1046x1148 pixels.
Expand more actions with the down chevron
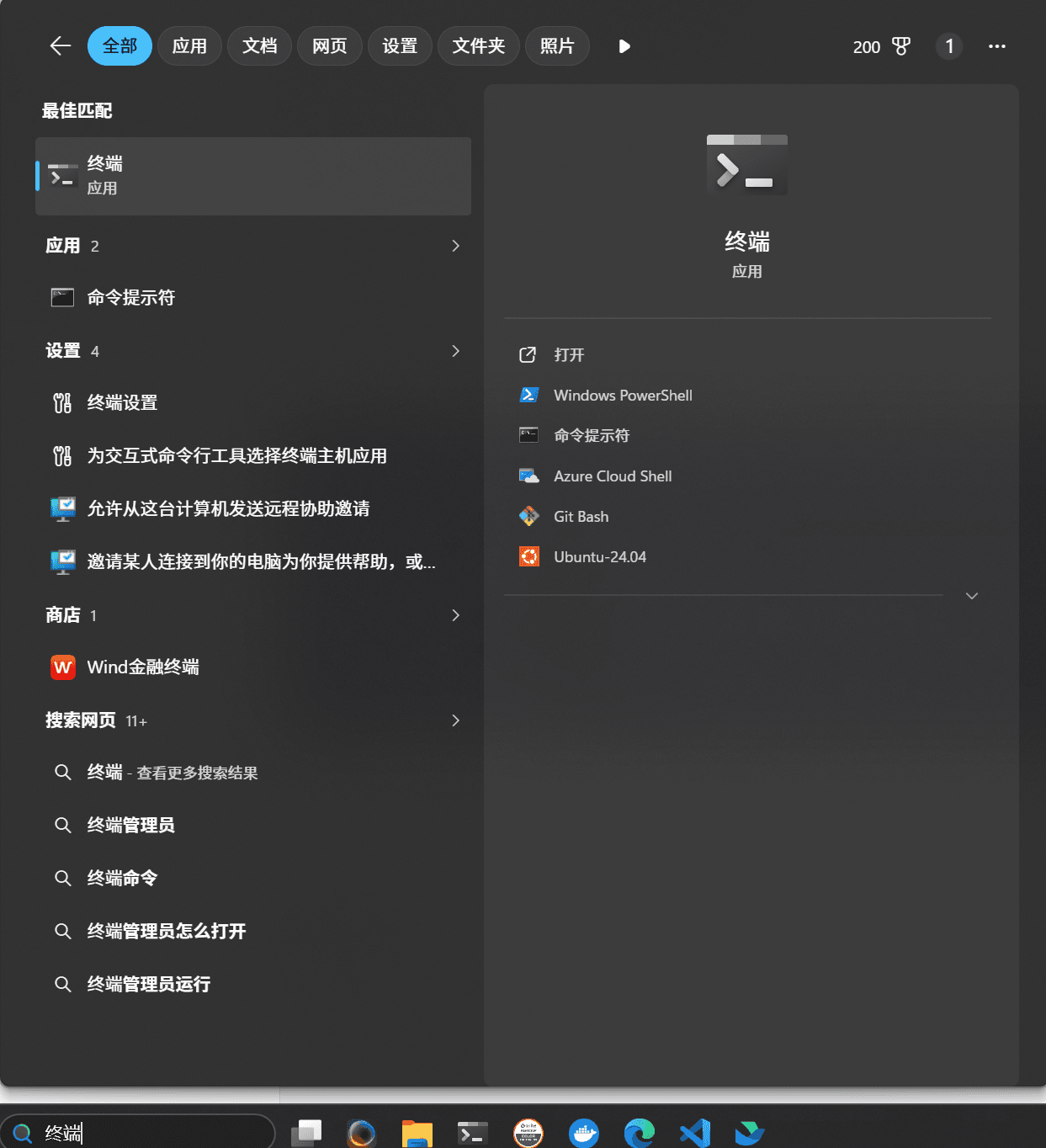tap(972, 596)
